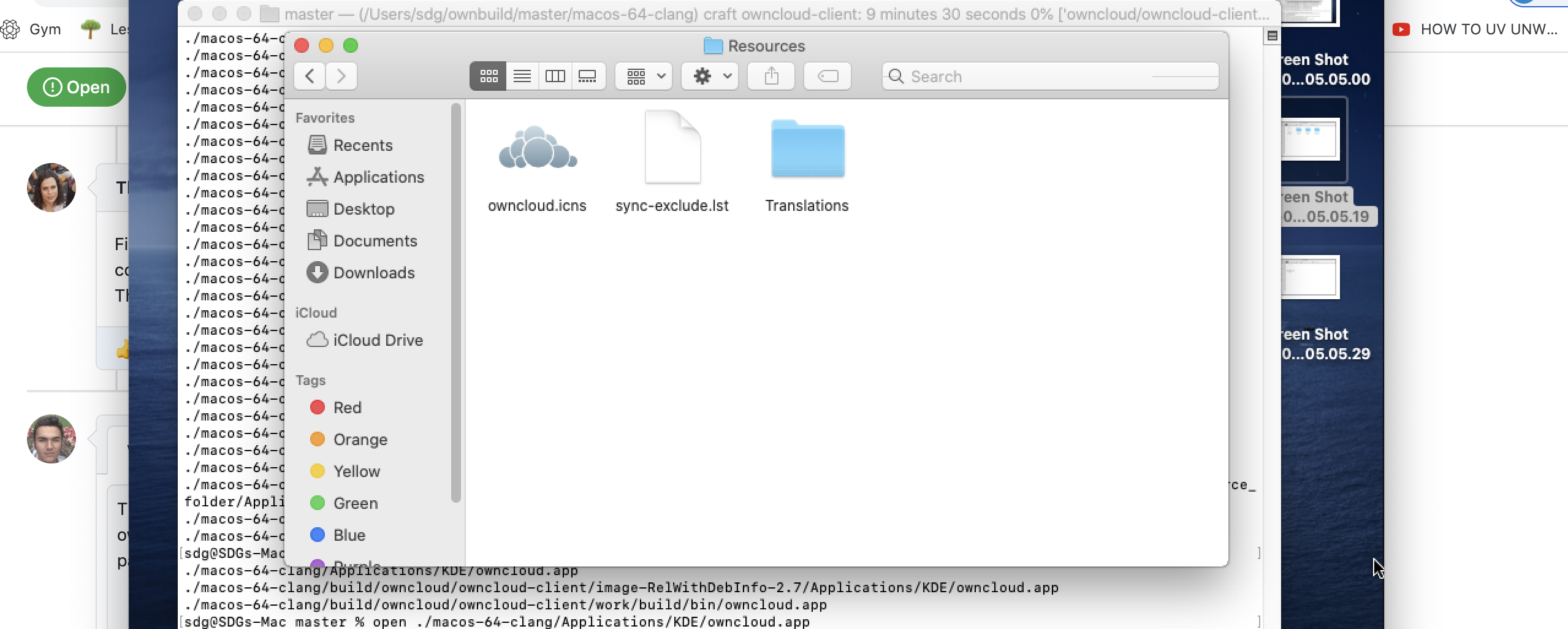Click the woman's avatar in issue thread
Screen dimensions: 1568x629
click(51, 188)
